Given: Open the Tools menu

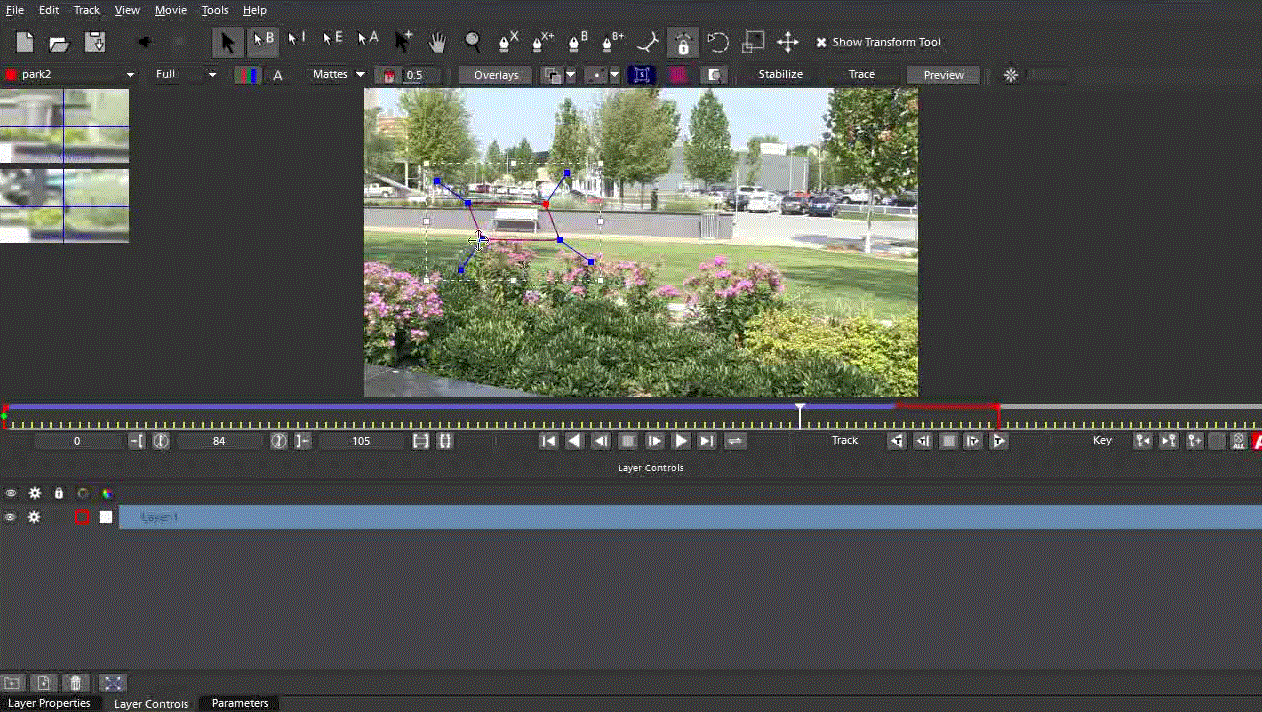Looking at the screenshot, I should 215,10.
